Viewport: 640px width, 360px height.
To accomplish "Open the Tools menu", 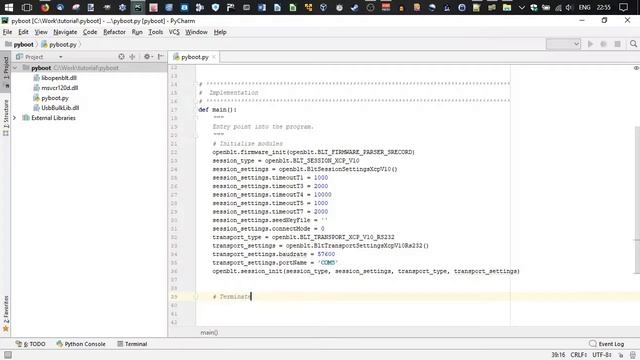I will click(x=156, y=32).
